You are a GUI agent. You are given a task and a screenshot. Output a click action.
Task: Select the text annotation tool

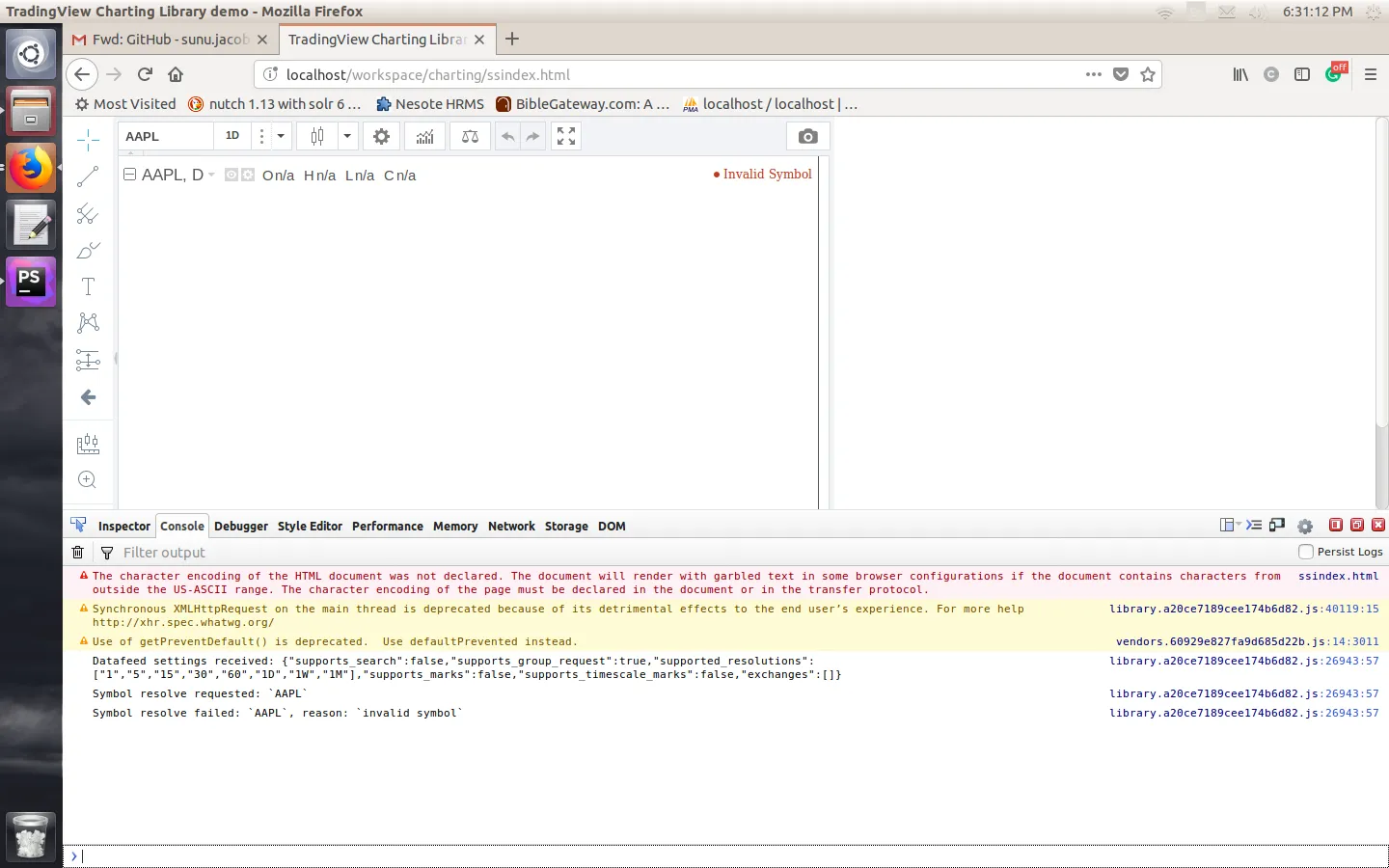tap(88, 286)
